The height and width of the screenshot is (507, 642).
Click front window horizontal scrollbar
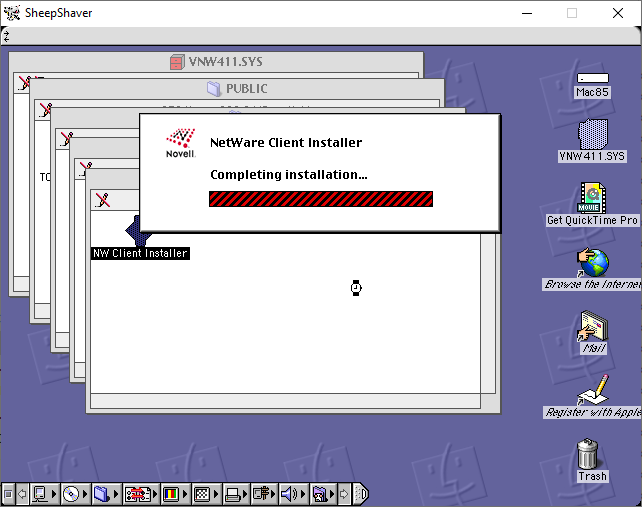pyautogui.click(x=285, y=401)
